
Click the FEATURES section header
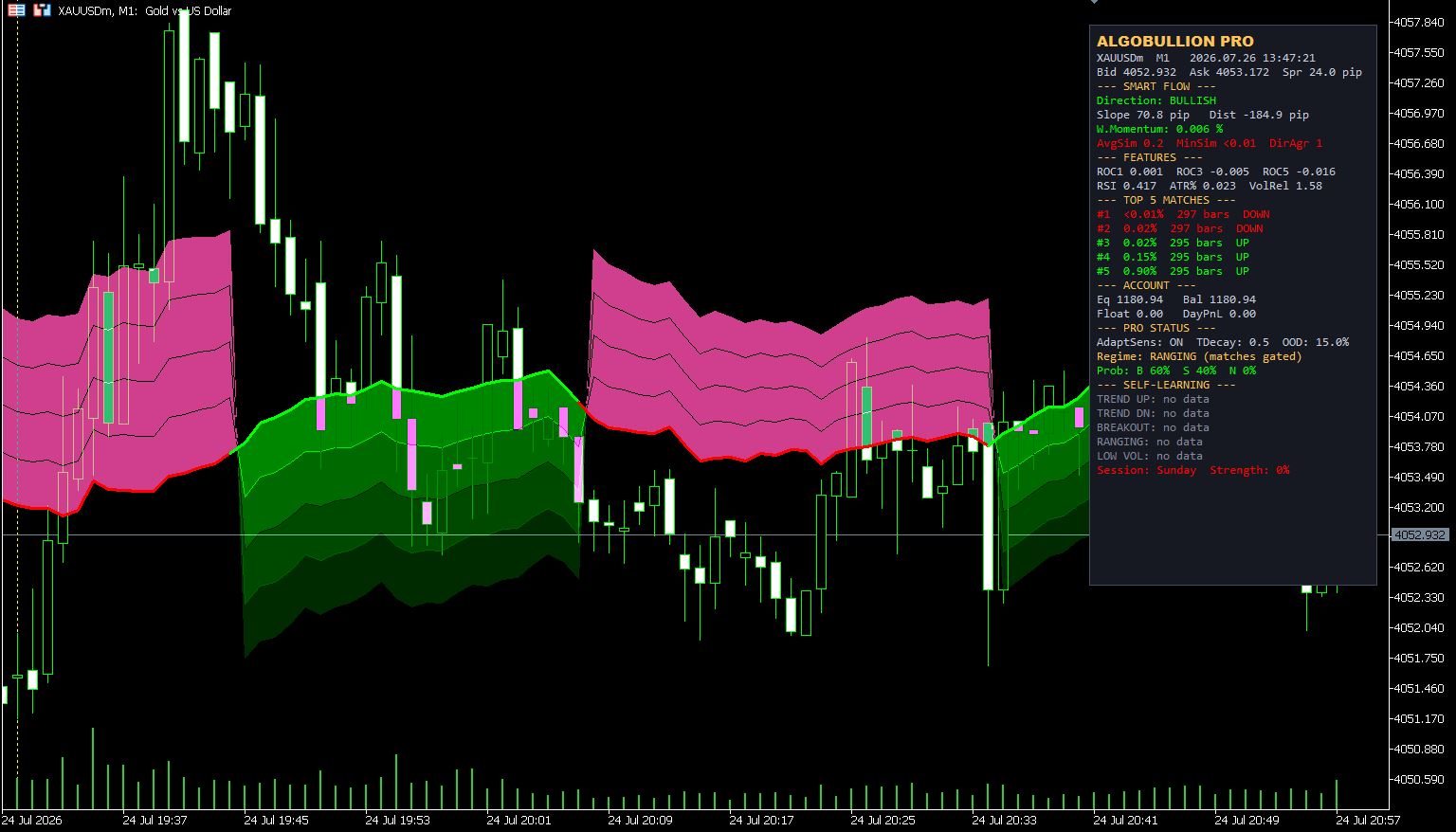pos(1149,157)
